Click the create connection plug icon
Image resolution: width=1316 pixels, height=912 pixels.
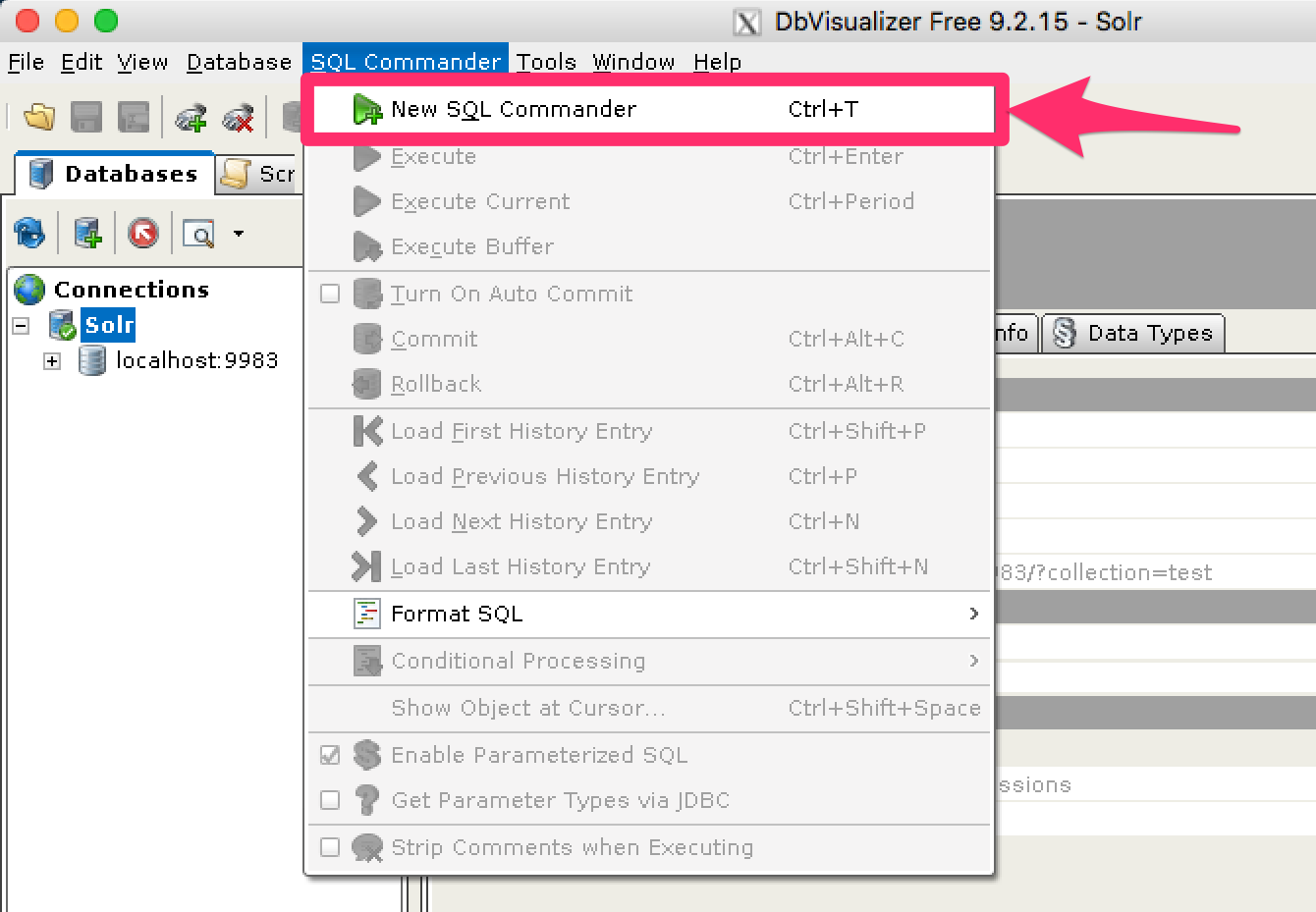tap(191, 118)
